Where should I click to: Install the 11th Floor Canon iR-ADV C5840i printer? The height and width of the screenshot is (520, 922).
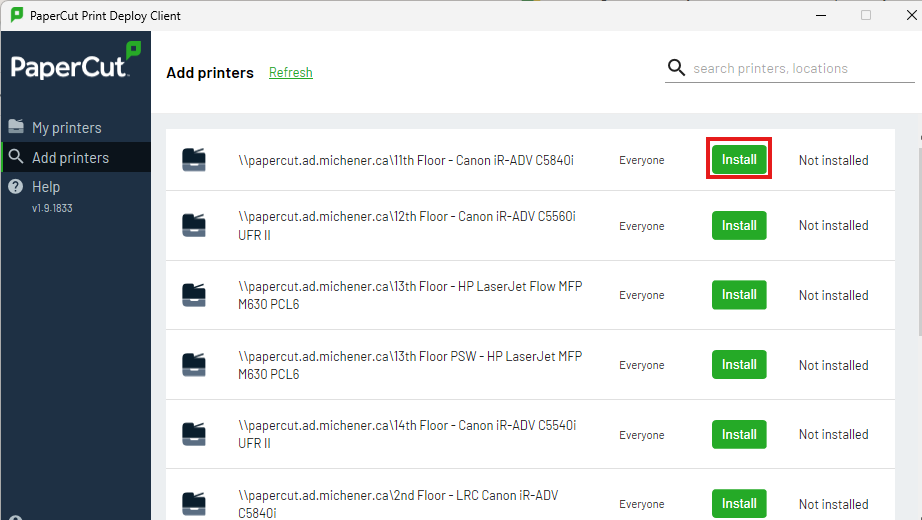pyautogui.click(x=739, y=160)
